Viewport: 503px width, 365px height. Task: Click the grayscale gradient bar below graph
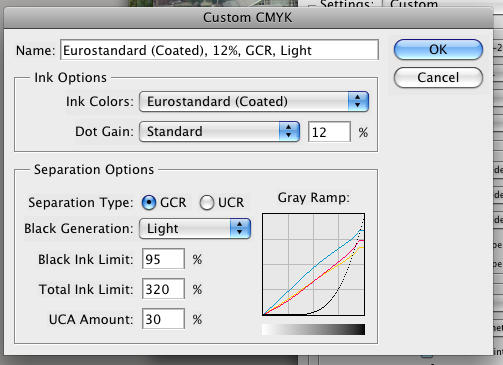coord(313,329)
